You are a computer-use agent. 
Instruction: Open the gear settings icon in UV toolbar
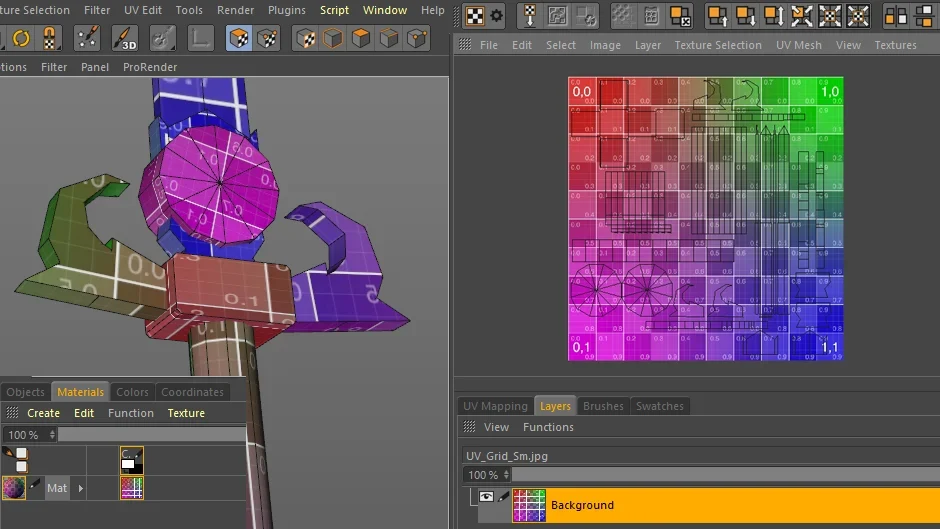point(497,16)
